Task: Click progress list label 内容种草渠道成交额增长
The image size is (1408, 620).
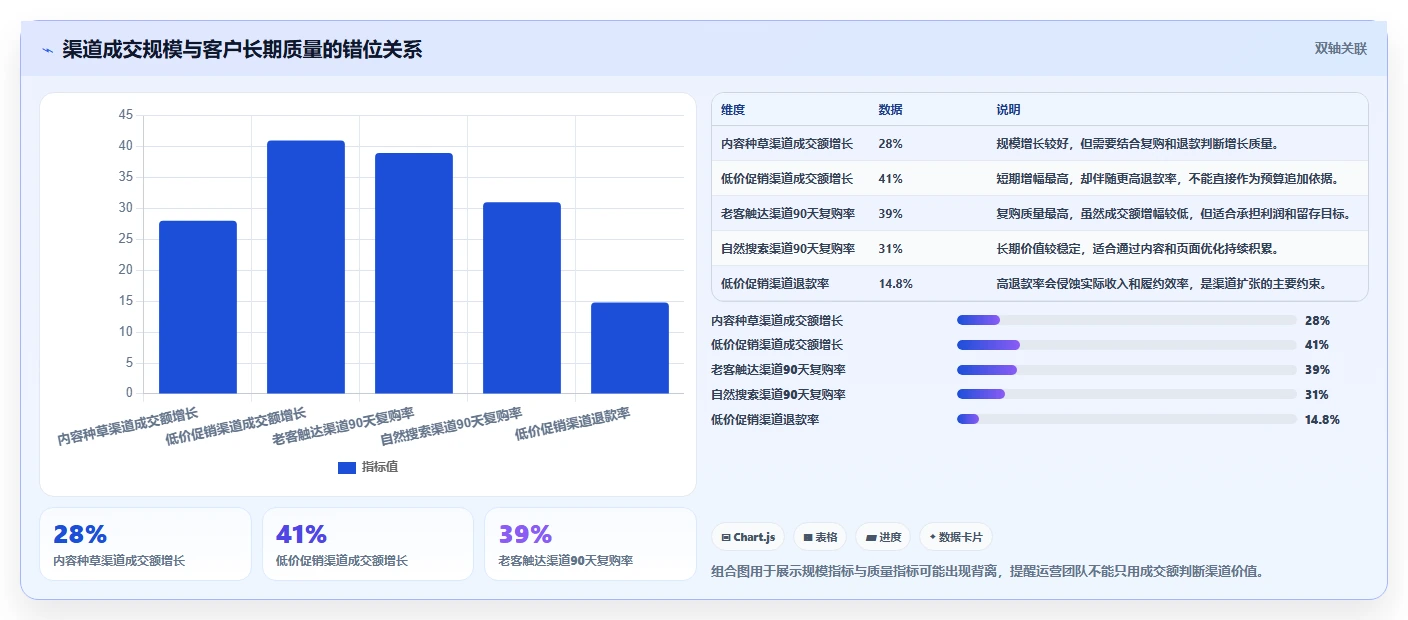Action: click(777, 320)
